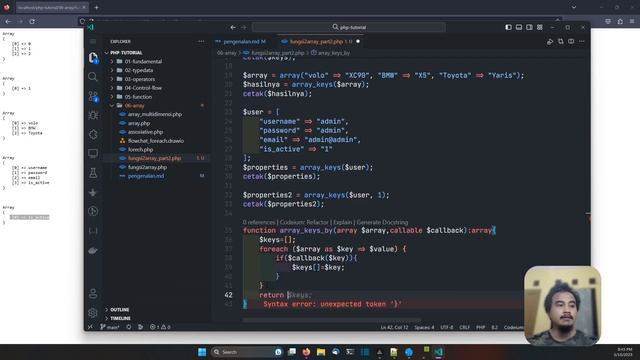
Task: Go back using the title bar arrow
Action: point(233,27)
